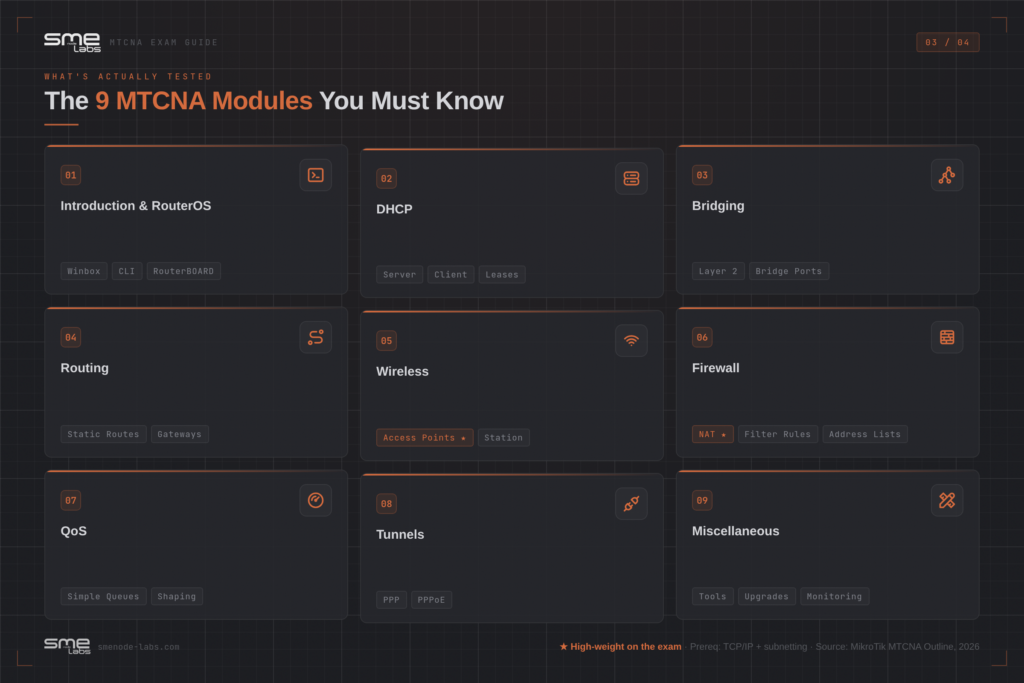Select the Simple Queues tag

point(103,596)
